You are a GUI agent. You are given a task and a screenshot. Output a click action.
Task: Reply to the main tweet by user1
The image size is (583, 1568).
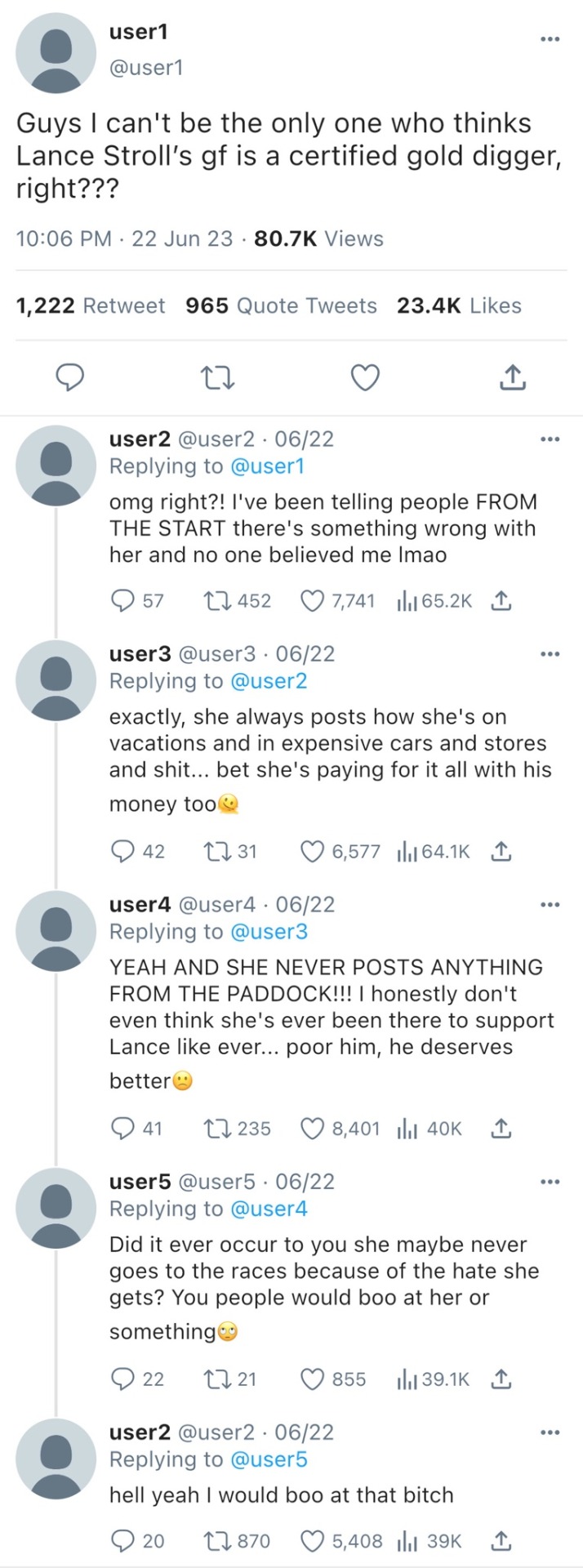pos(71,377)
